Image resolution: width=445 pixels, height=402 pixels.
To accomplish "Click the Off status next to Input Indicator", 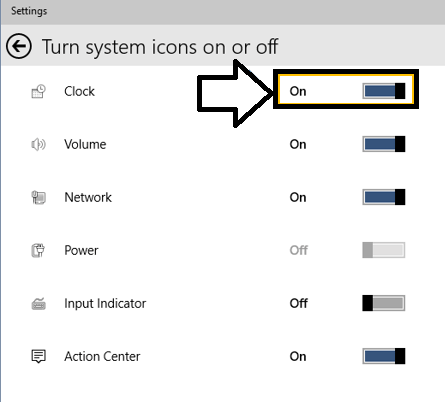I will pyautogui.click(x=298, y=303).
